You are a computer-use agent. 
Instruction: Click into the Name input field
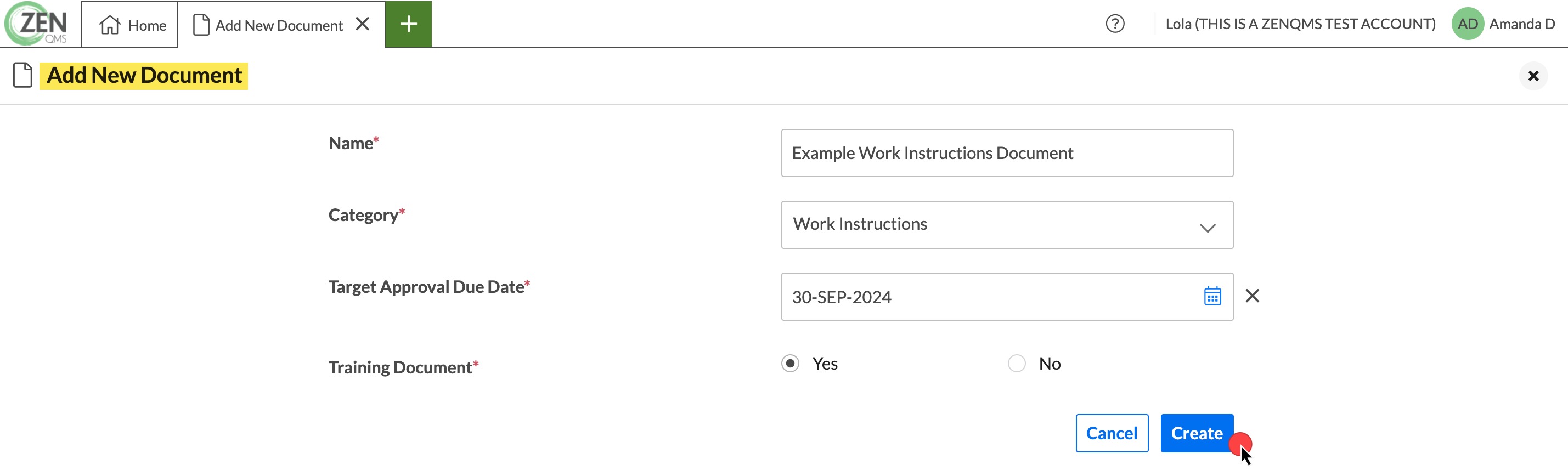pyautogui.click(x=1007, y=153)
